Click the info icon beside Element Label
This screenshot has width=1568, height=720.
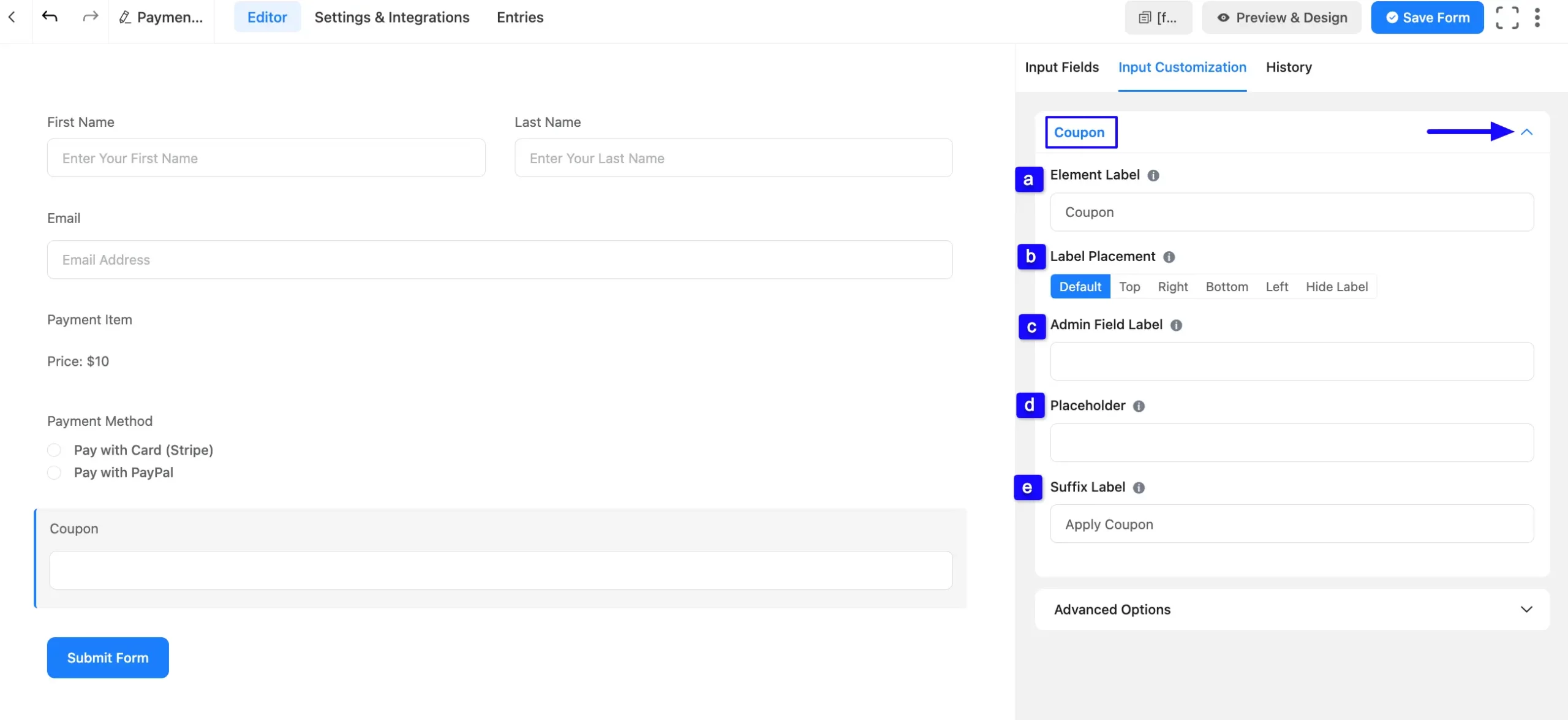coord(1153,175)
